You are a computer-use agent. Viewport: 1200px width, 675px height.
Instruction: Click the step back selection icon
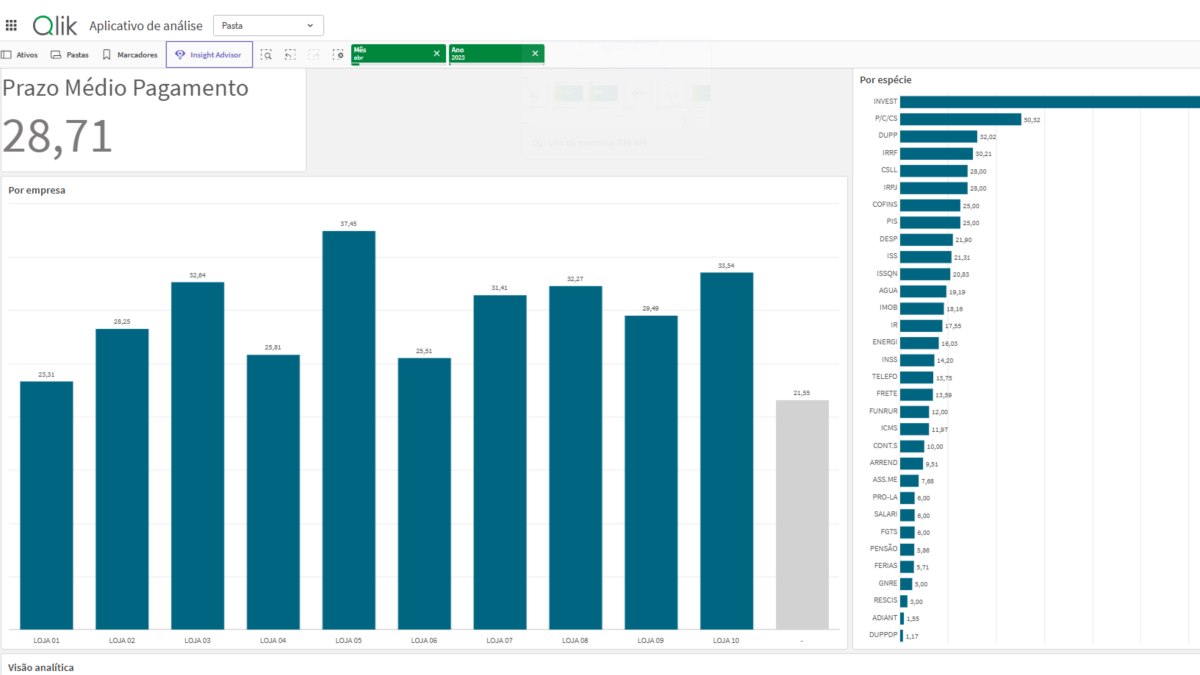click(x=290, y=55)
